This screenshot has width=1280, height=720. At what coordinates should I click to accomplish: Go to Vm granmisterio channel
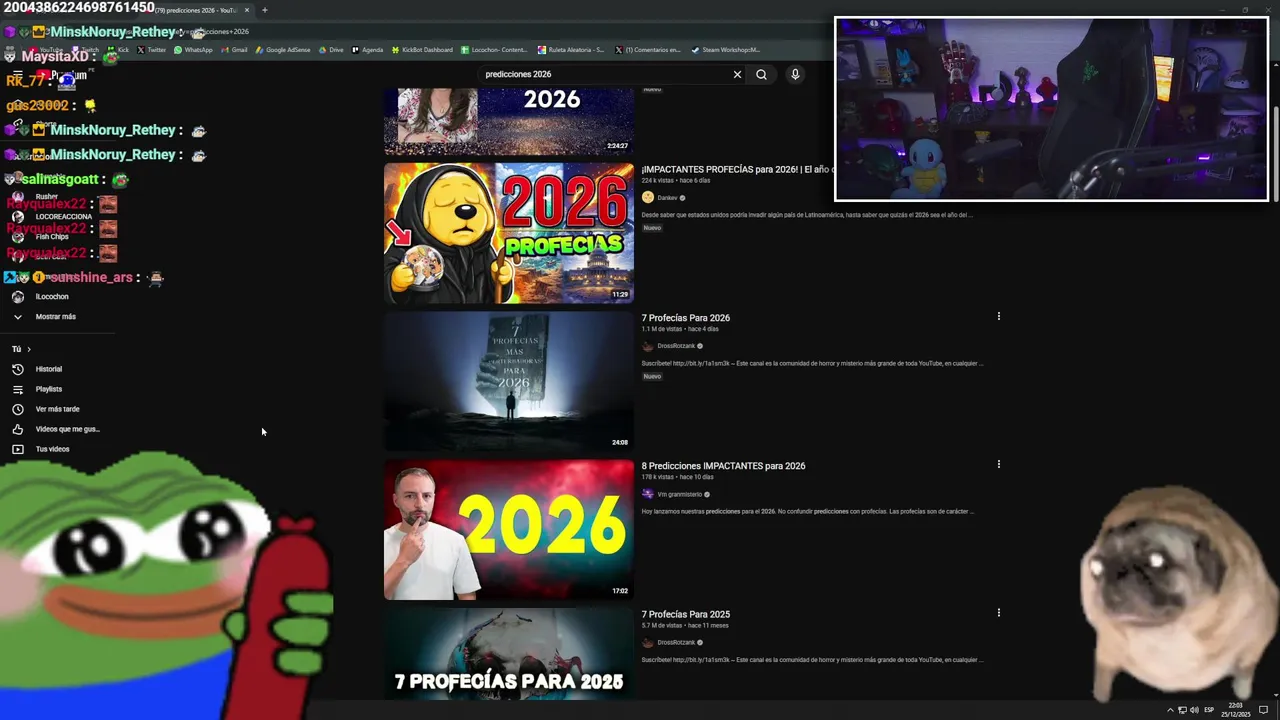tap(680, 494)
